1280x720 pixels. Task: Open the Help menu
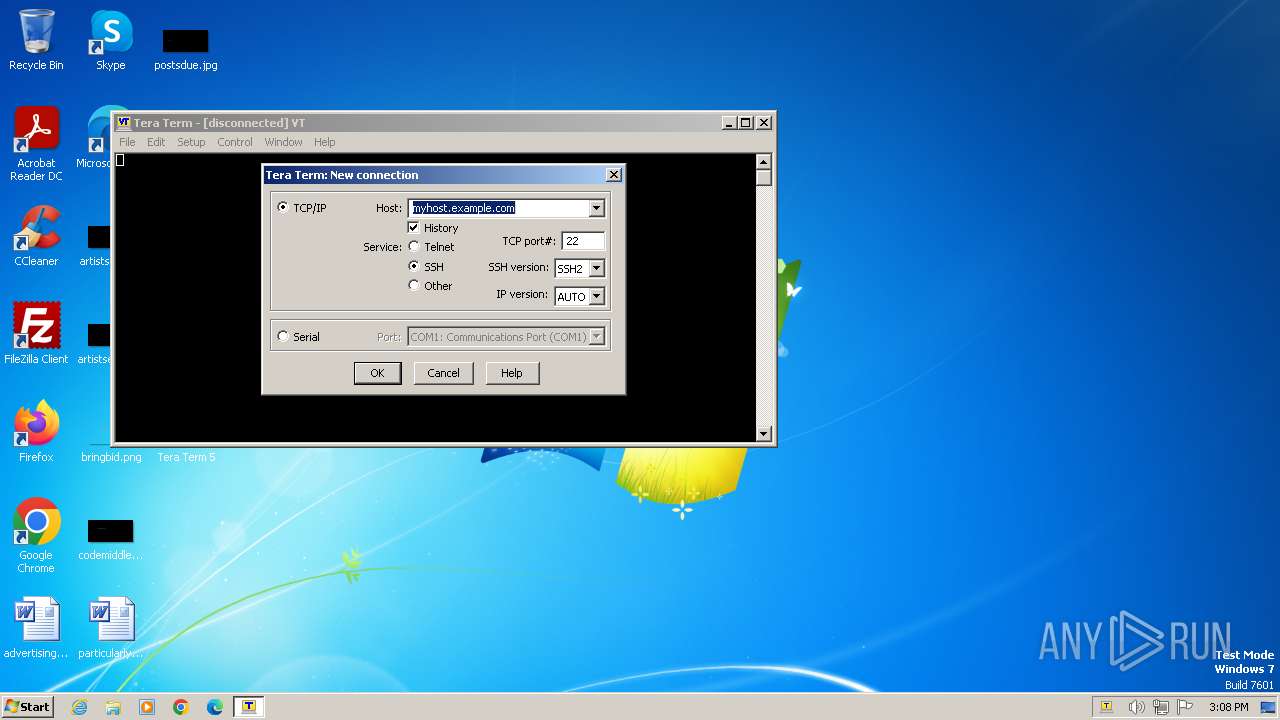click(324, 142)
